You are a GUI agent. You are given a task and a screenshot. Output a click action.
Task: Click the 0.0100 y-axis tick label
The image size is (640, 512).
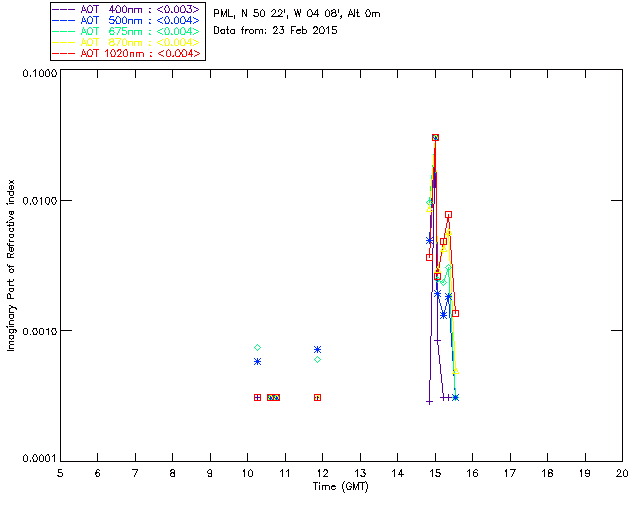pyautogui.click(x=39, y=201)
